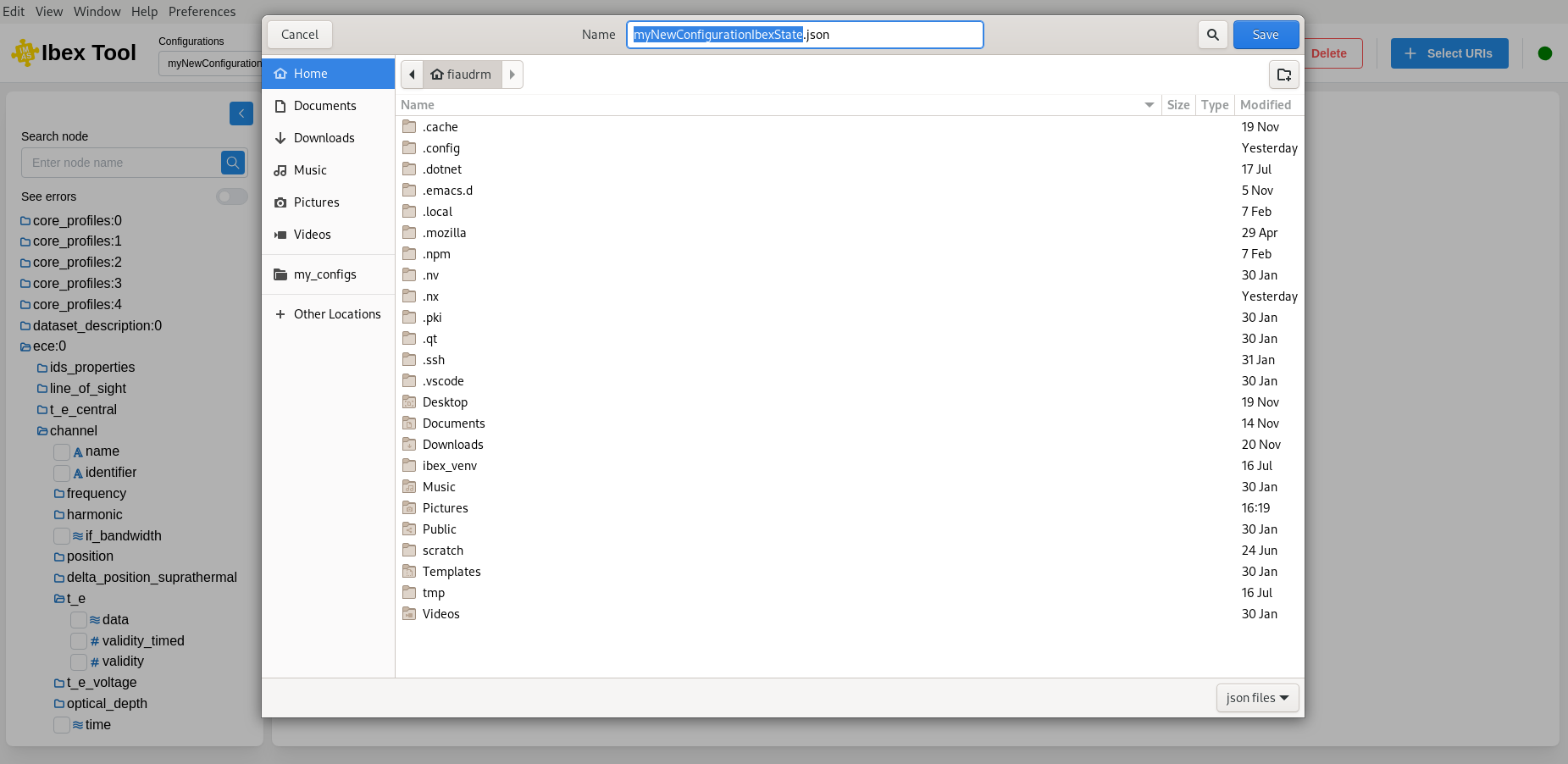Click the Cancel button in the dialog
The width and height of the screenshot is (1568, 764).
point(299,35)
